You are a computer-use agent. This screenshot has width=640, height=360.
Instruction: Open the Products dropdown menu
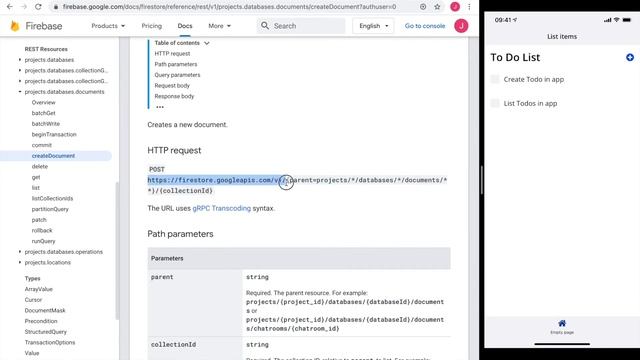(x=108, y=26)
